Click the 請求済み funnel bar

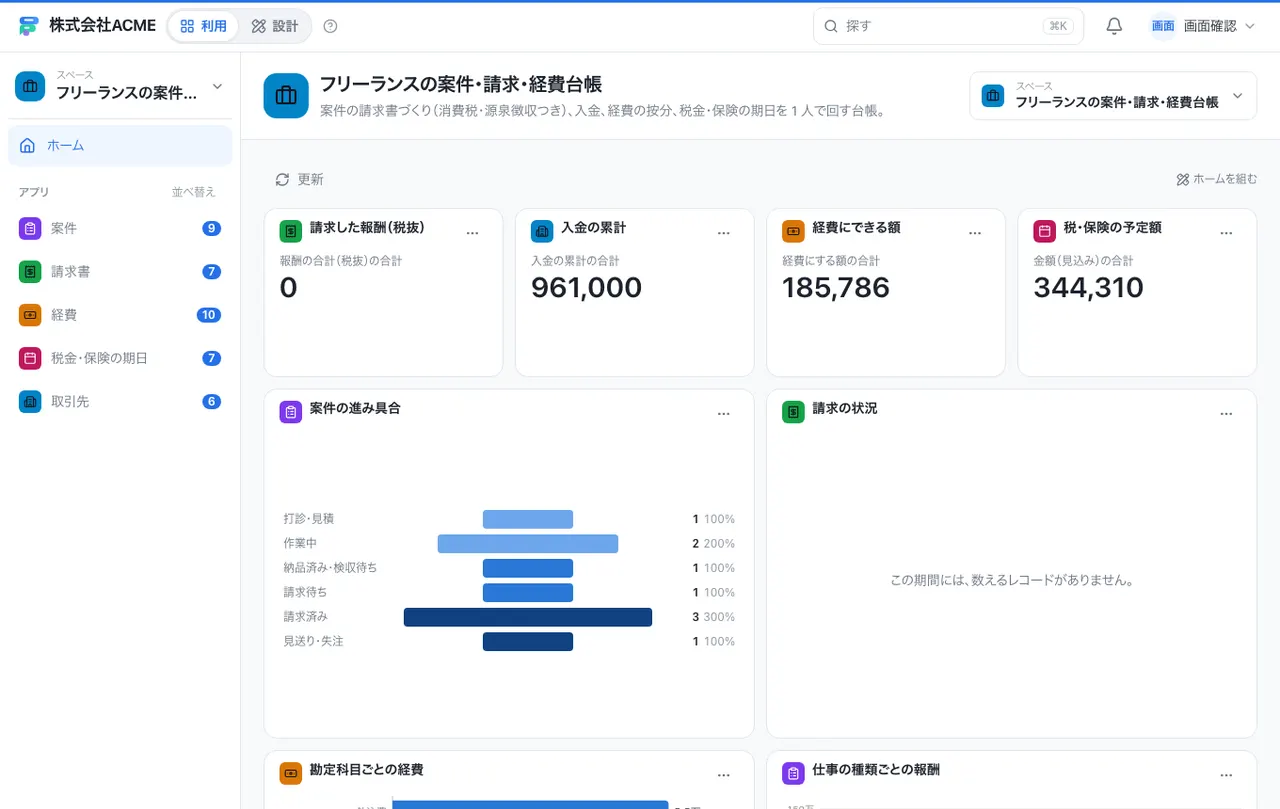coord(528,617)
